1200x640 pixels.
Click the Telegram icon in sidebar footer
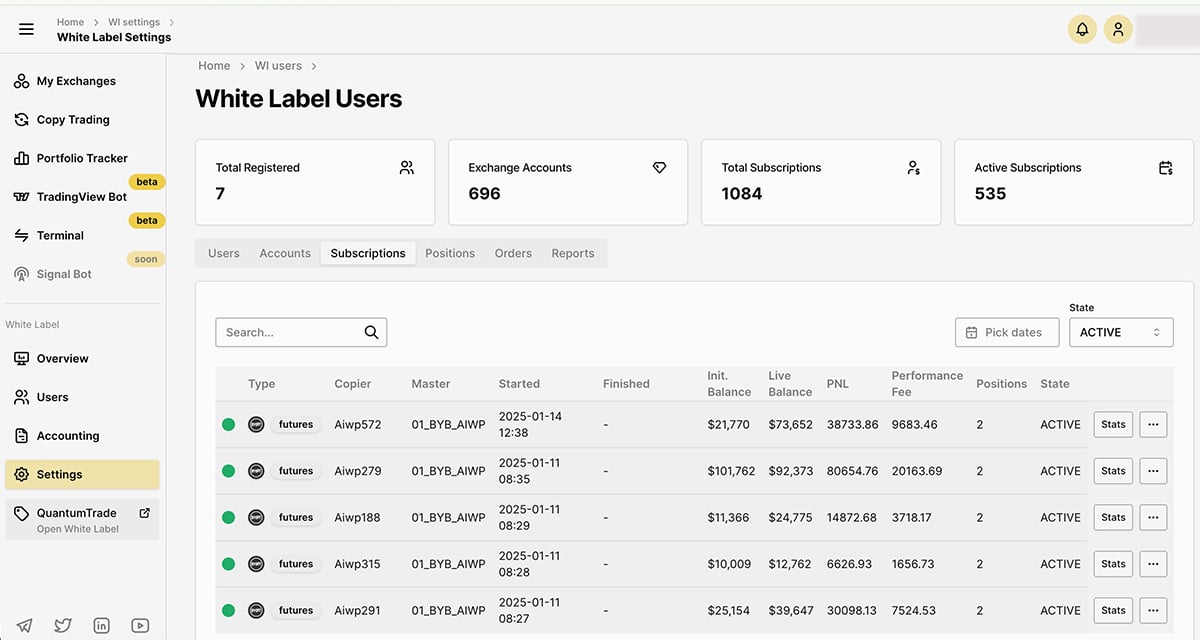(24, 625)
